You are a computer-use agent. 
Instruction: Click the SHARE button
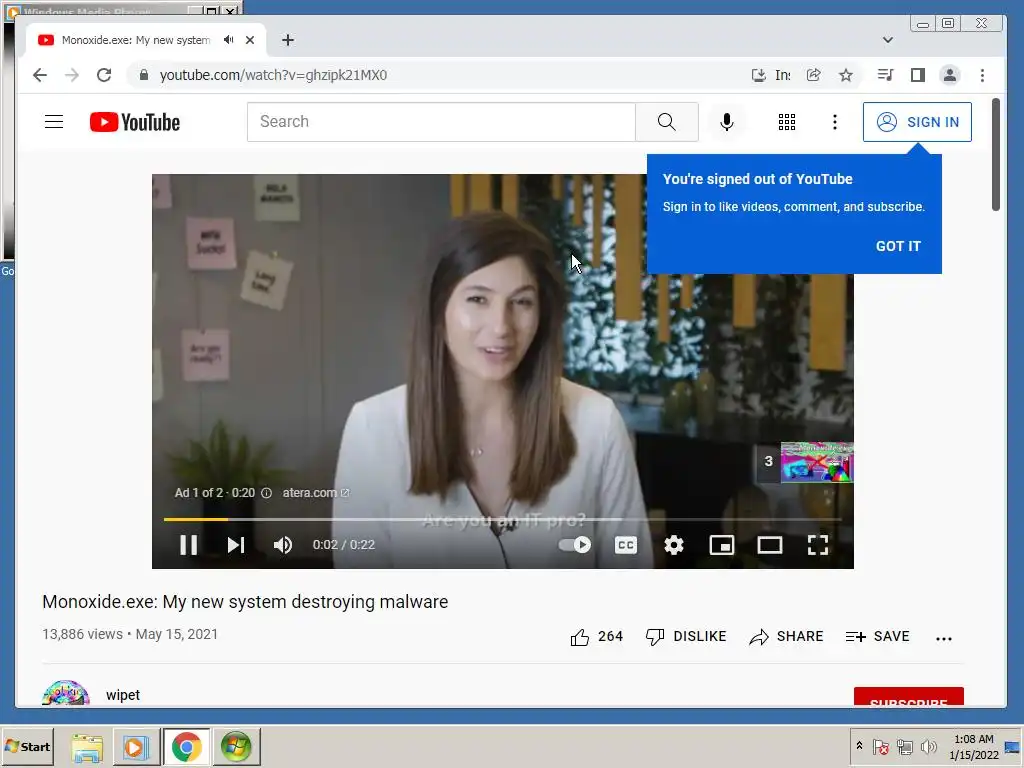pos(786,637)
